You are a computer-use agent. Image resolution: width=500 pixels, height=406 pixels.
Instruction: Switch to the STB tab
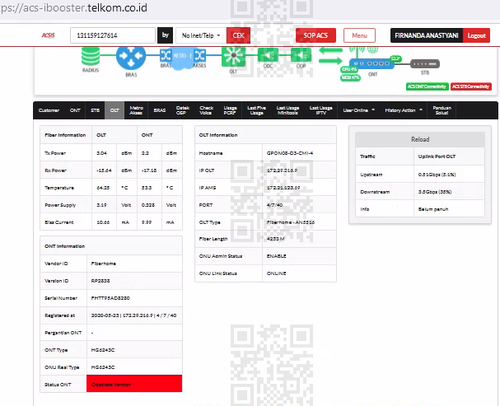pos(95,110)
